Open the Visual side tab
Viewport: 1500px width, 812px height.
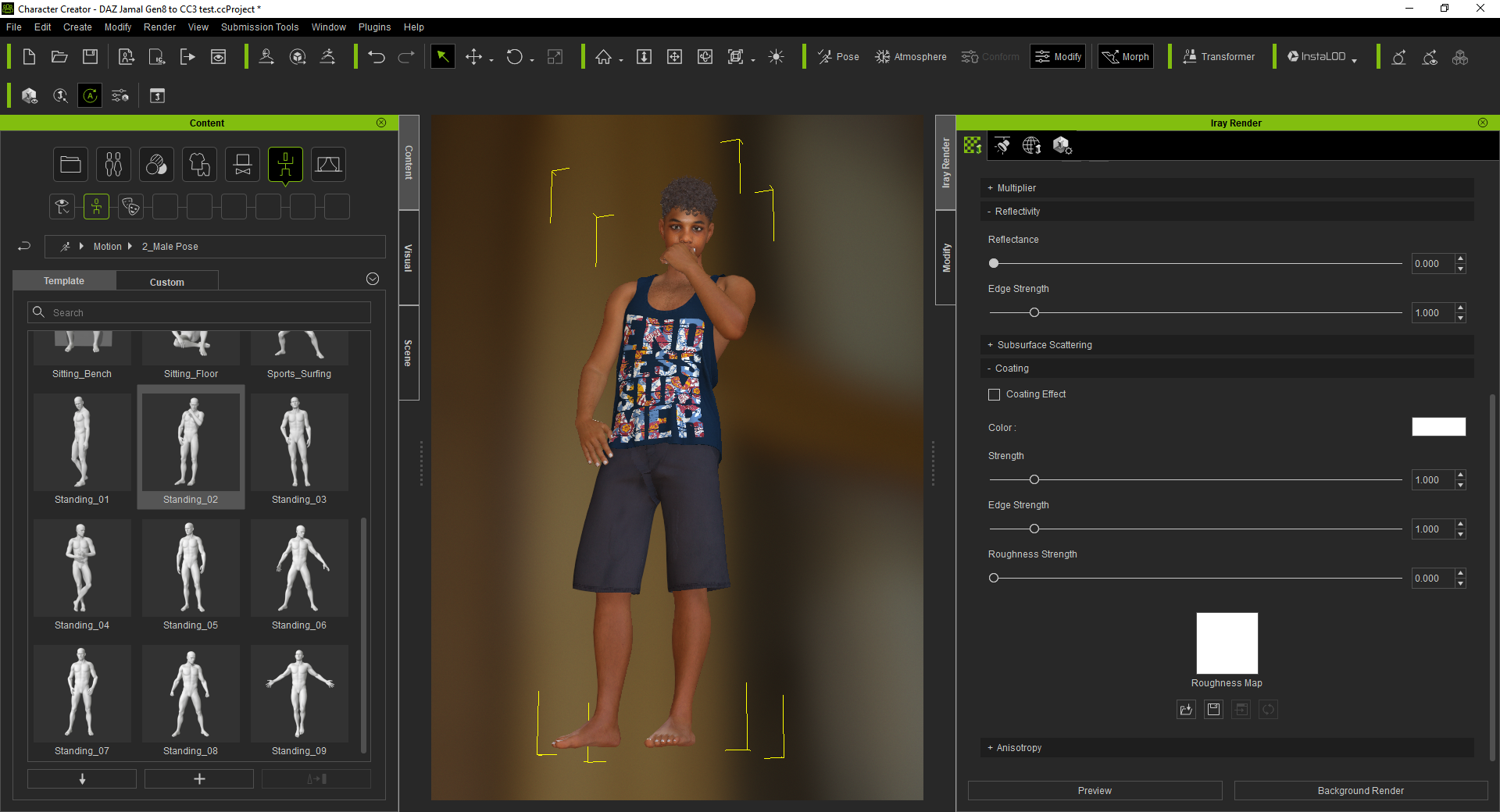tap(409, 258)
